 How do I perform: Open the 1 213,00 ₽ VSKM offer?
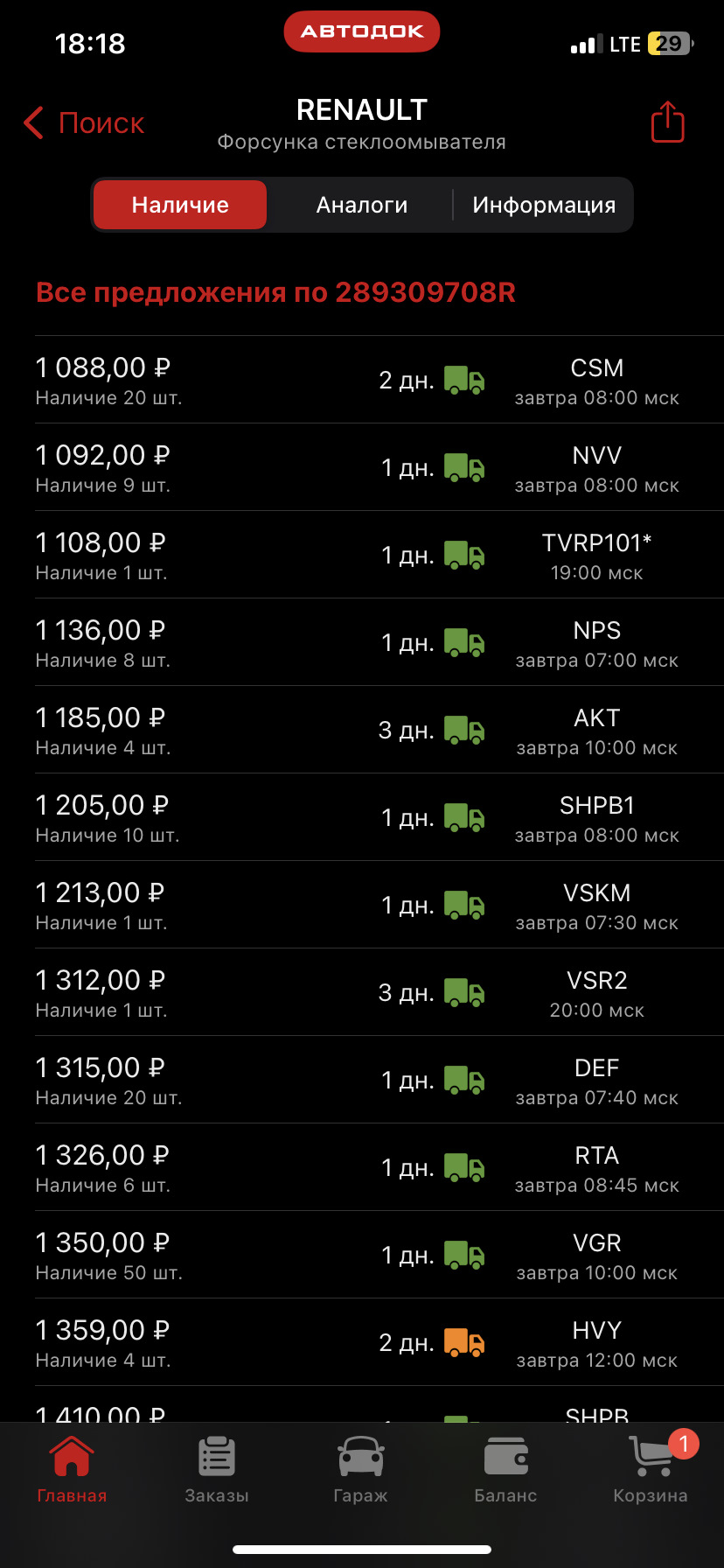(x=379, y=905)
